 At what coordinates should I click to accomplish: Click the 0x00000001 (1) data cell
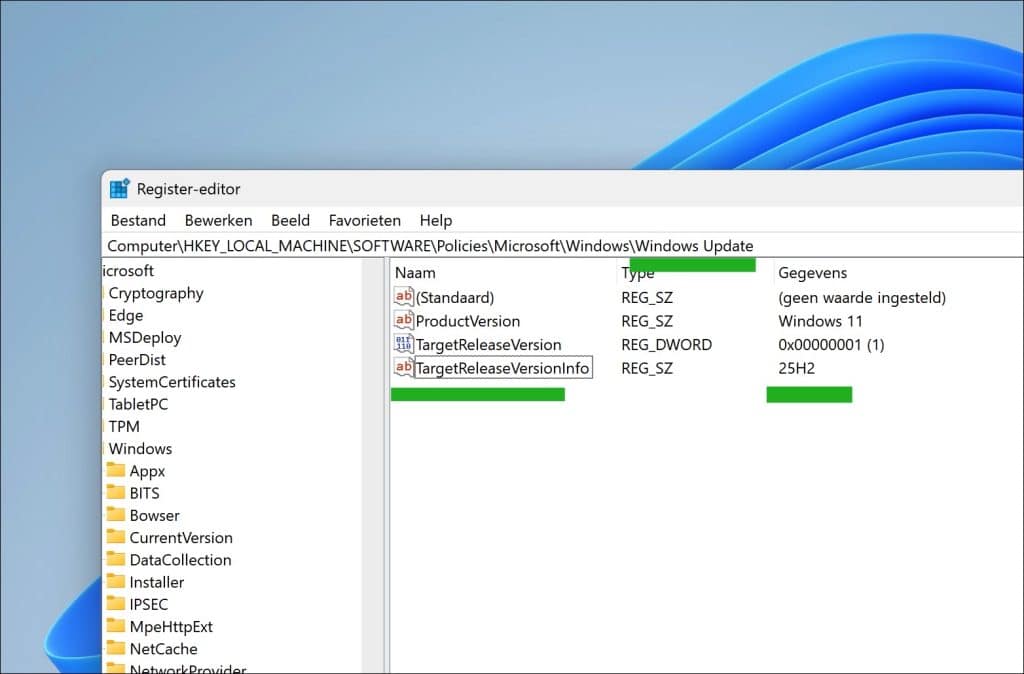point(831,344)
